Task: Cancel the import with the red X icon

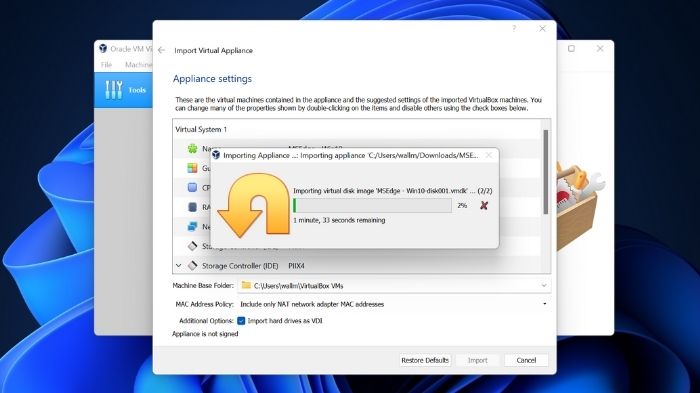Action: pyautogui.click(x=484, y=205)
